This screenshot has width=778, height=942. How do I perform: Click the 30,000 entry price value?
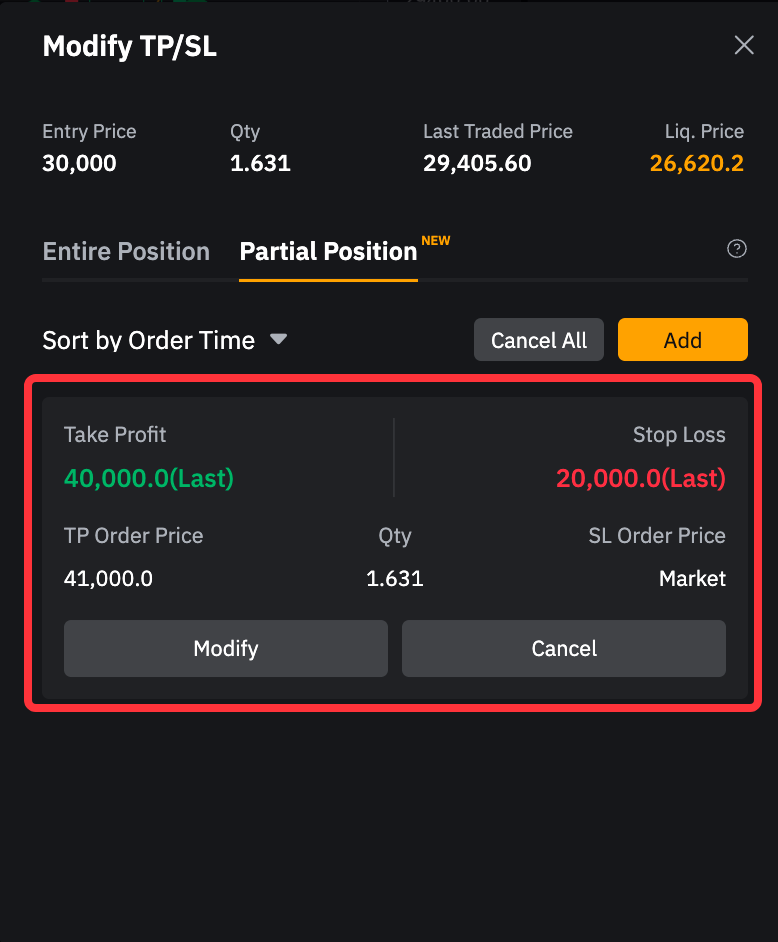click(79, 163)
